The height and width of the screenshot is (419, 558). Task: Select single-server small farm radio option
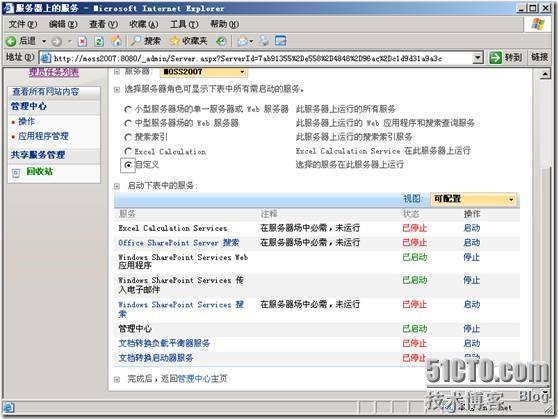(x=128, y=109)
